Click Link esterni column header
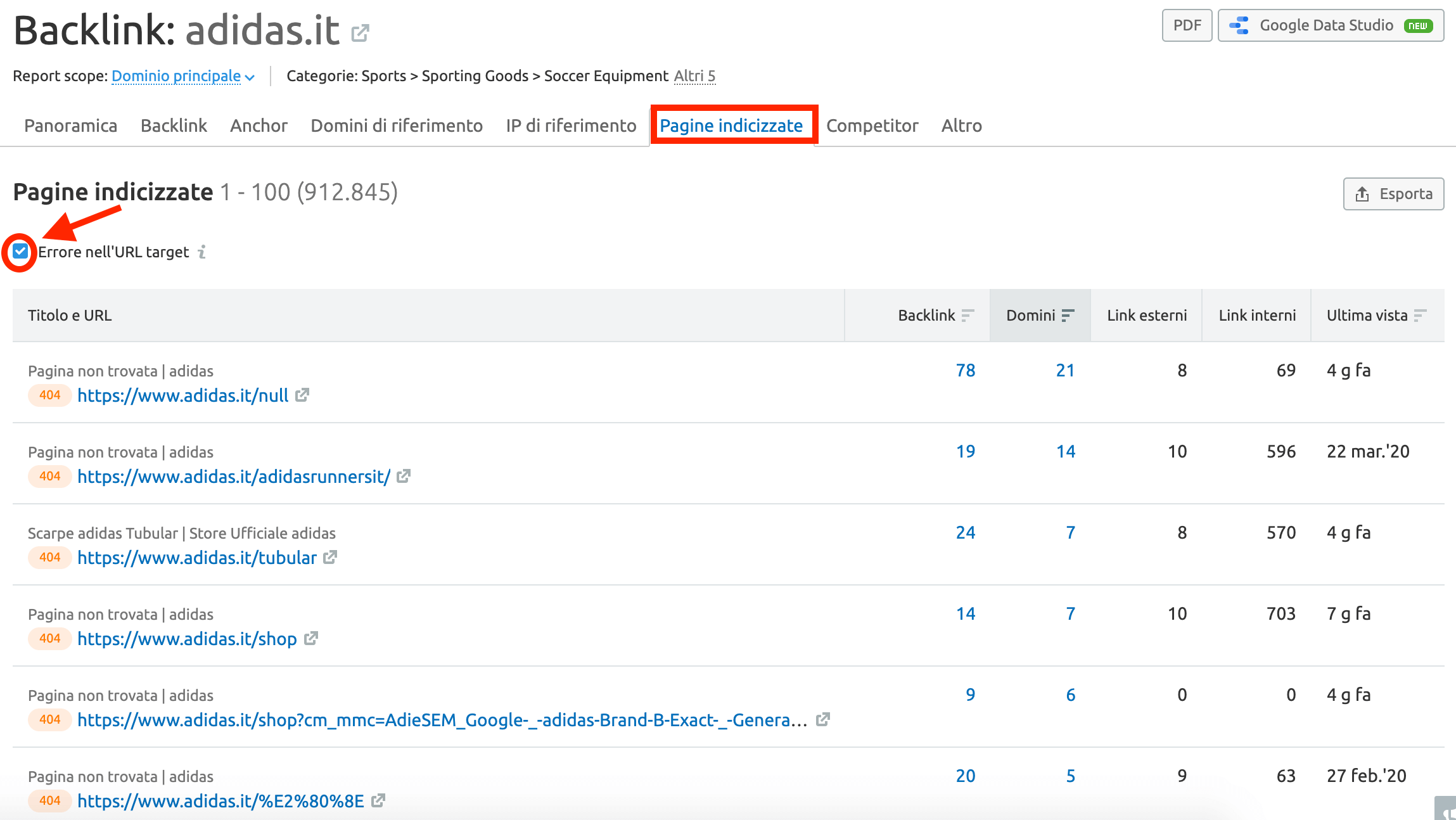Screen dimensions: 1456x820 [1146, 315]
